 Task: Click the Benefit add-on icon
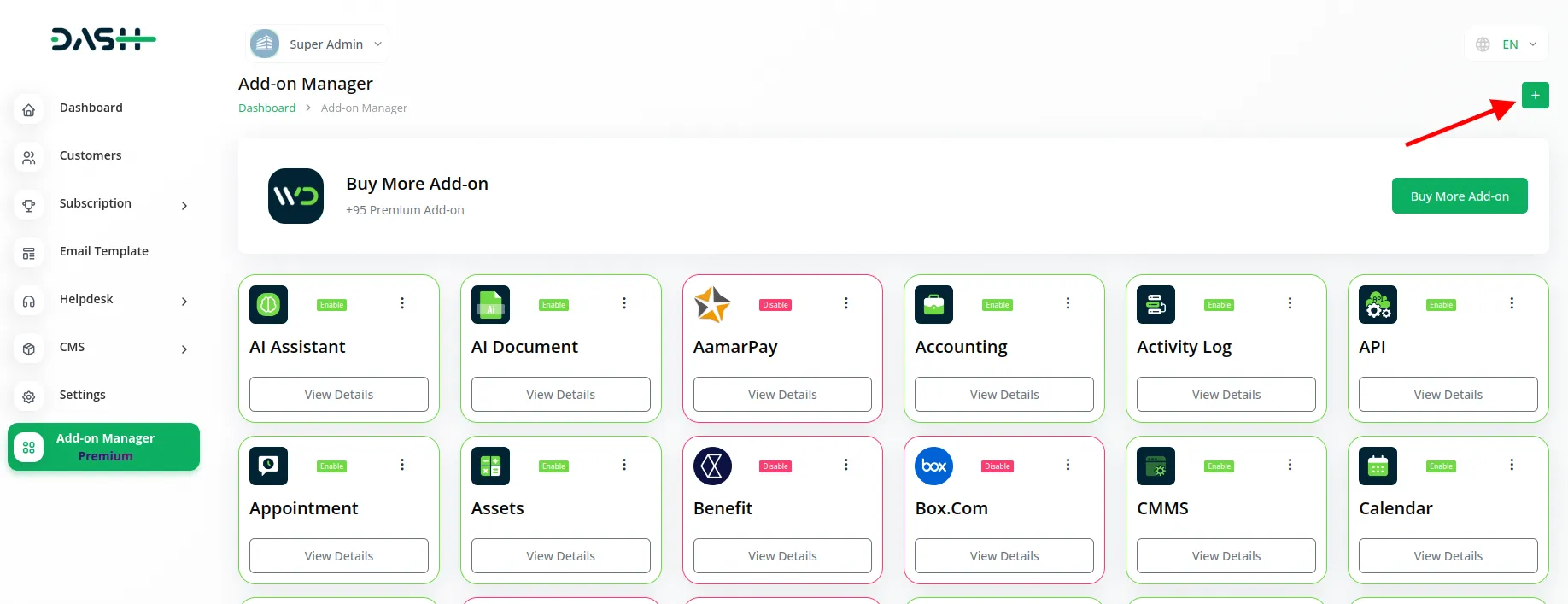712,466
